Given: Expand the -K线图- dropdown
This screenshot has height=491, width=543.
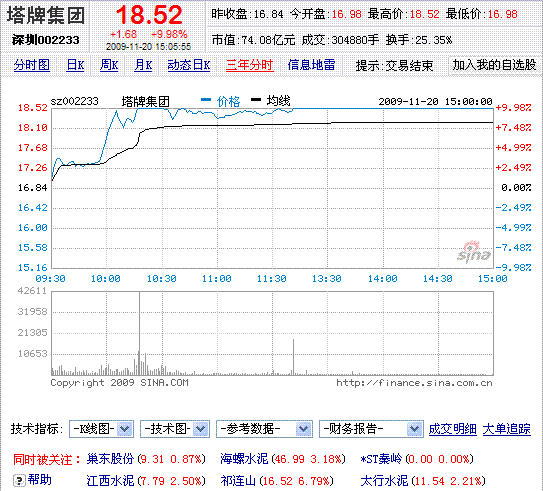Looking at the screenshot, I should point(102,429).
